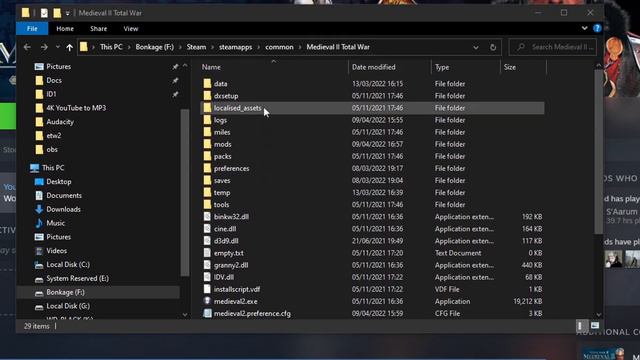The width and height of the screenshot is (640, 360).
Task: Expand the ribbon with chevron
Action: coord(584,28)
